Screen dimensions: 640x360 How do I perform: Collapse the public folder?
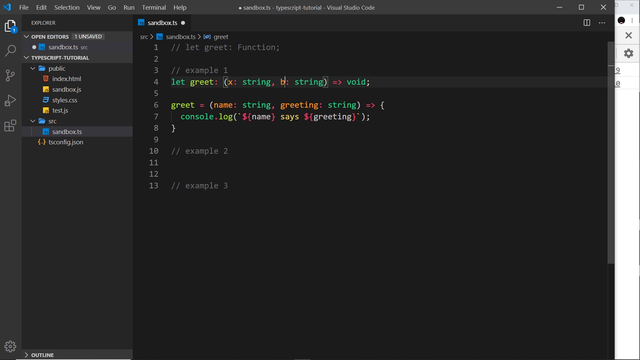(33, 69)
